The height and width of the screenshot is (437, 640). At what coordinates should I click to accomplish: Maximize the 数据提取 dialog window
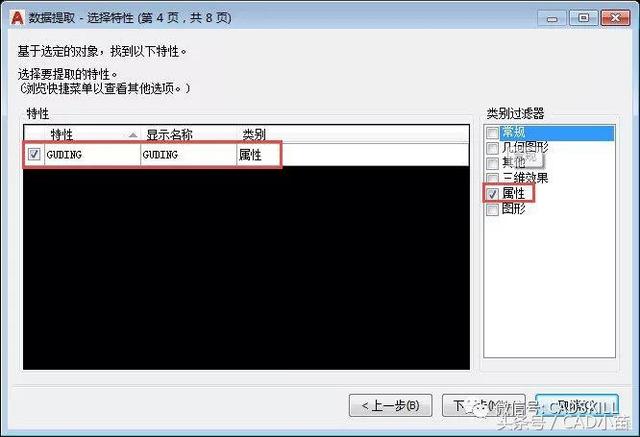tap(584, 18)
